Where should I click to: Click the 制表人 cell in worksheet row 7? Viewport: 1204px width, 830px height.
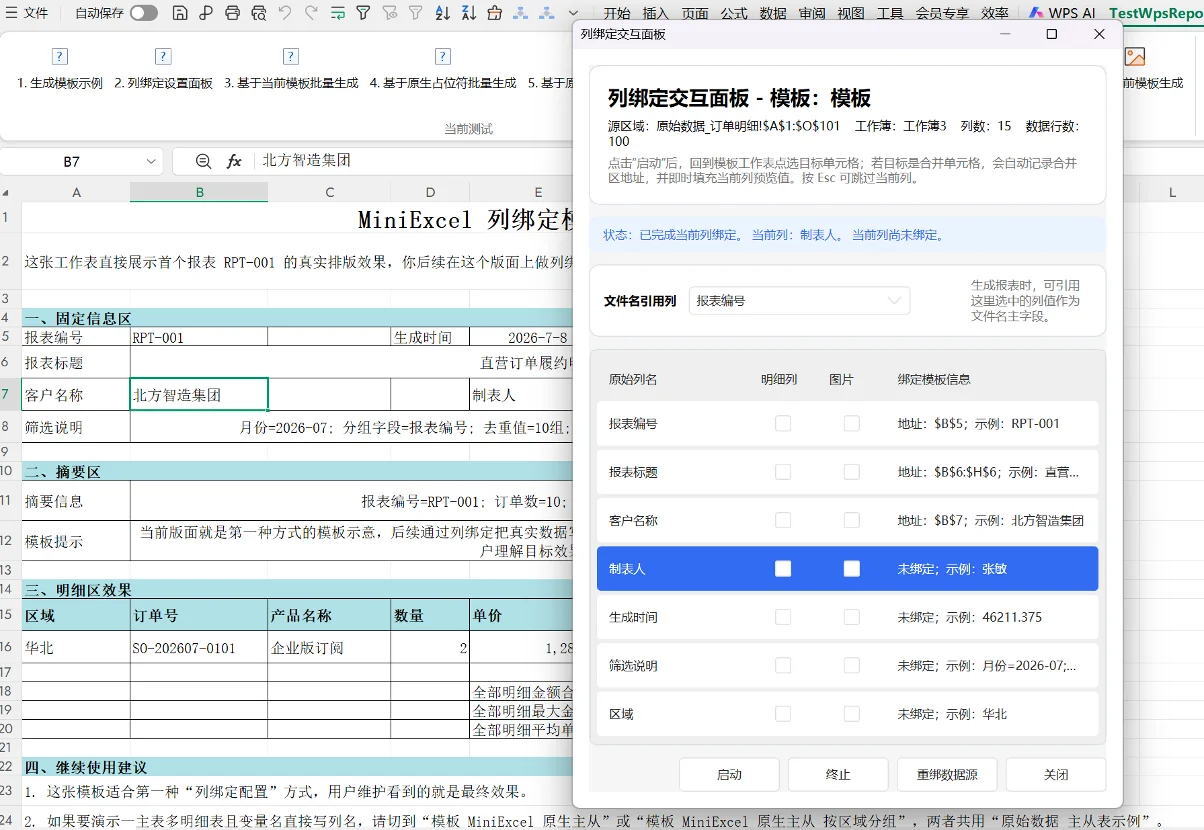(520, 395)
